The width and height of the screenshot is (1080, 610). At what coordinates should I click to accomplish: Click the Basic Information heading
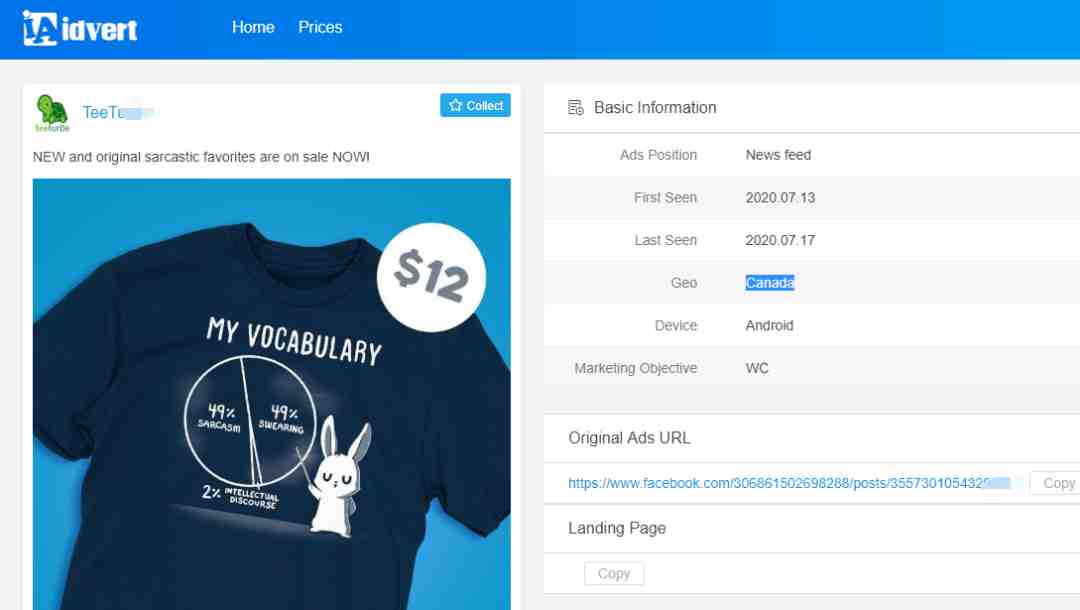(655, 107)
